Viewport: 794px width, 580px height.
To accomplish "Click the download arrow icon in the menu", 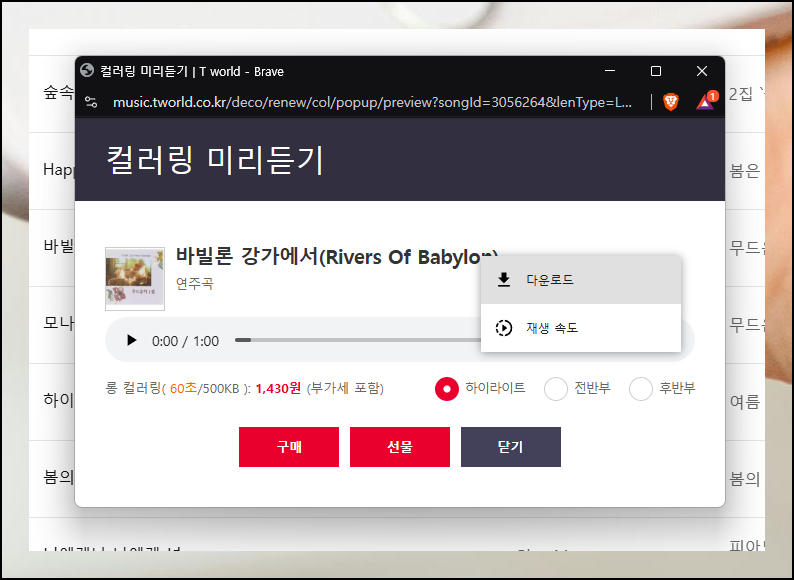I will [x=503, y=280].
